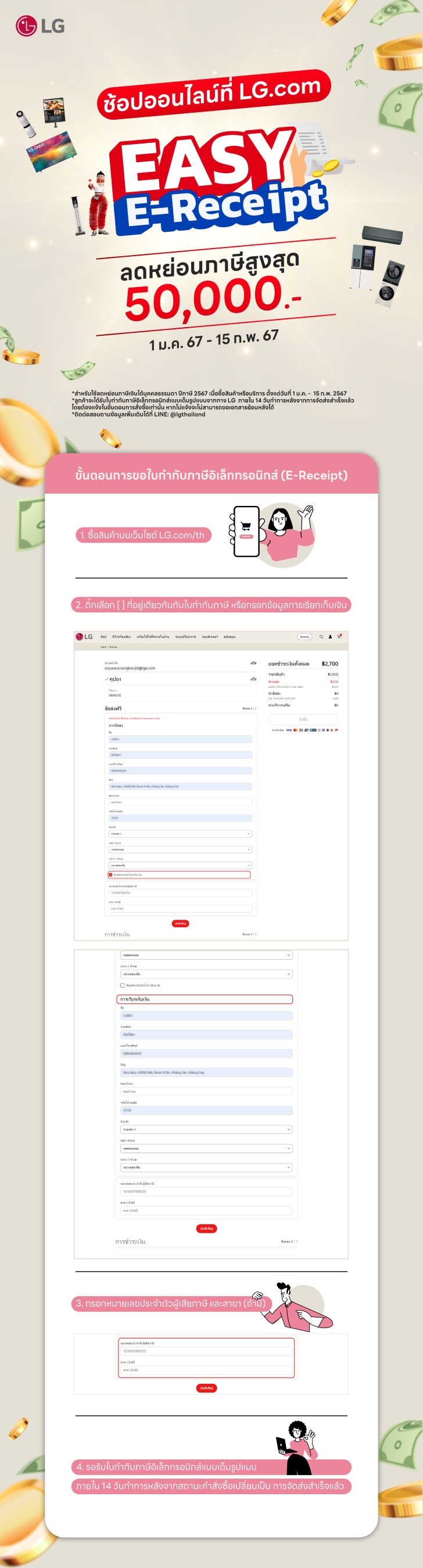The width and height of the screenshot is (423, 1568).
Task: Open last dropdown above checked checkbox in first screenshot
Action: click(180, 865)
